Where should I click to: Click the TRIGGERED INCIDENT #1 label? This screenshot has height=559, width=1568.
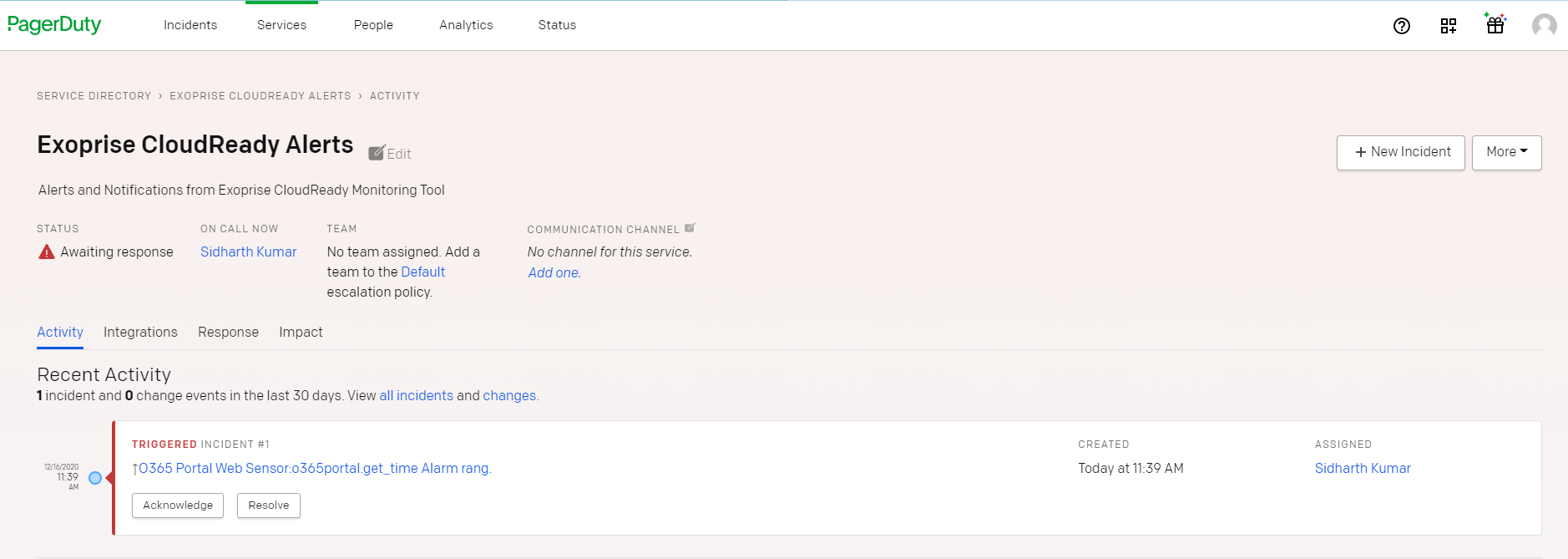[200, 445]
